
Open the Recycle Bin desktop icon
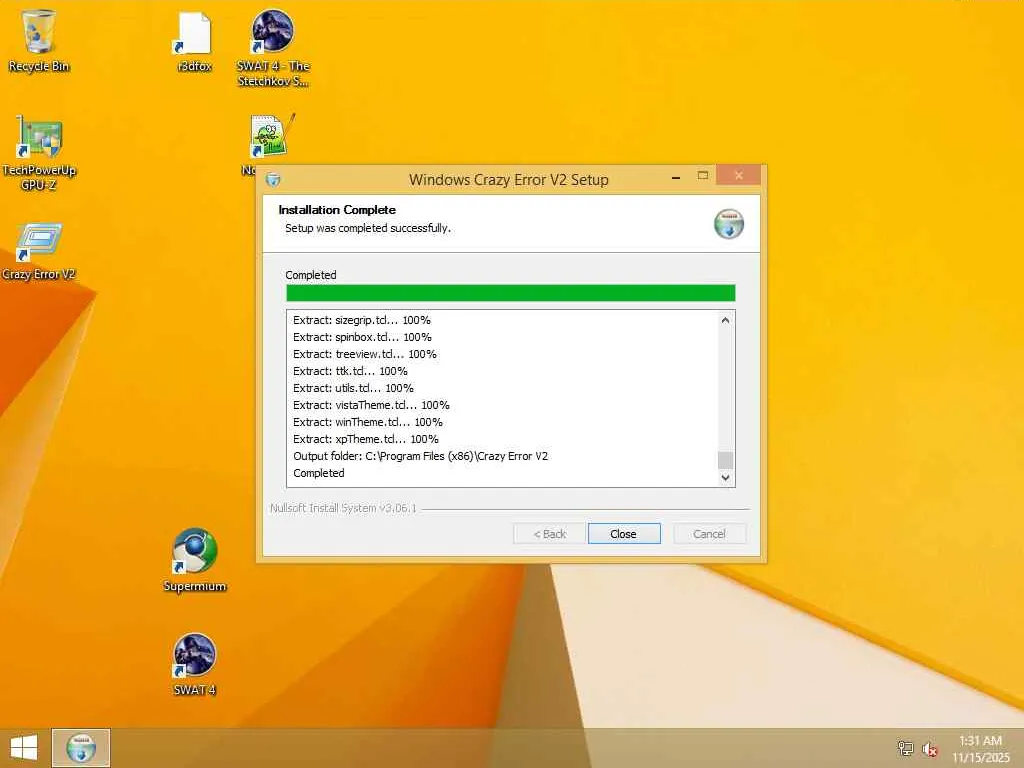click(x=39, y=40)
